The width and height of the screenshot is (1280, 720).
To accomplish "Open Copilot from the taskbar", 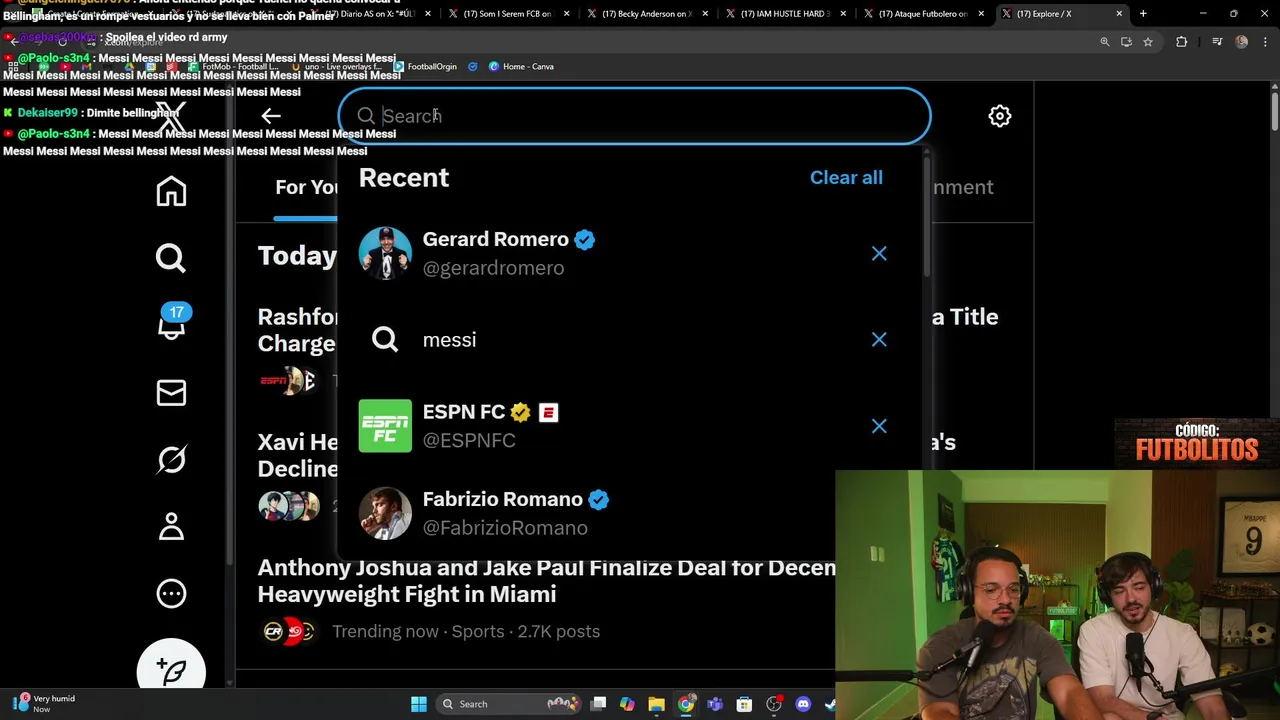I will coord(627,704).
